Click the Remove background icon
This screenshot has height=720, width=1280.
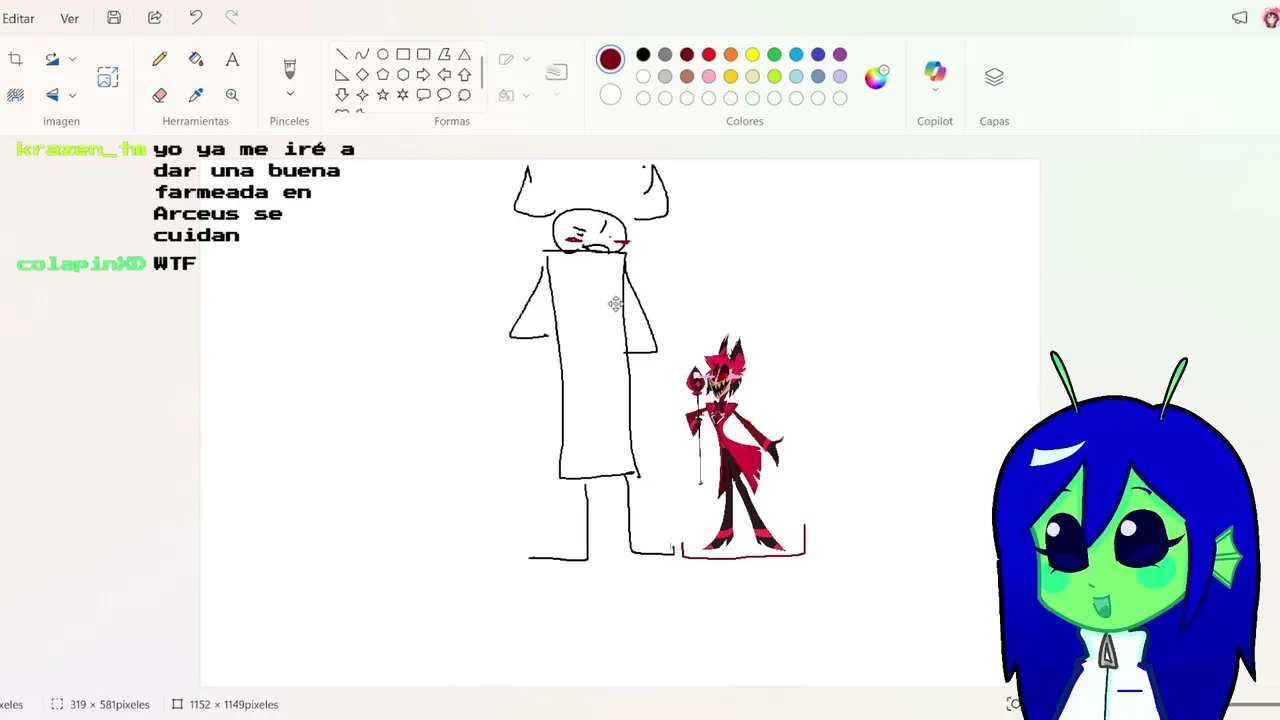pyautogui.click(x=15, y=95)
